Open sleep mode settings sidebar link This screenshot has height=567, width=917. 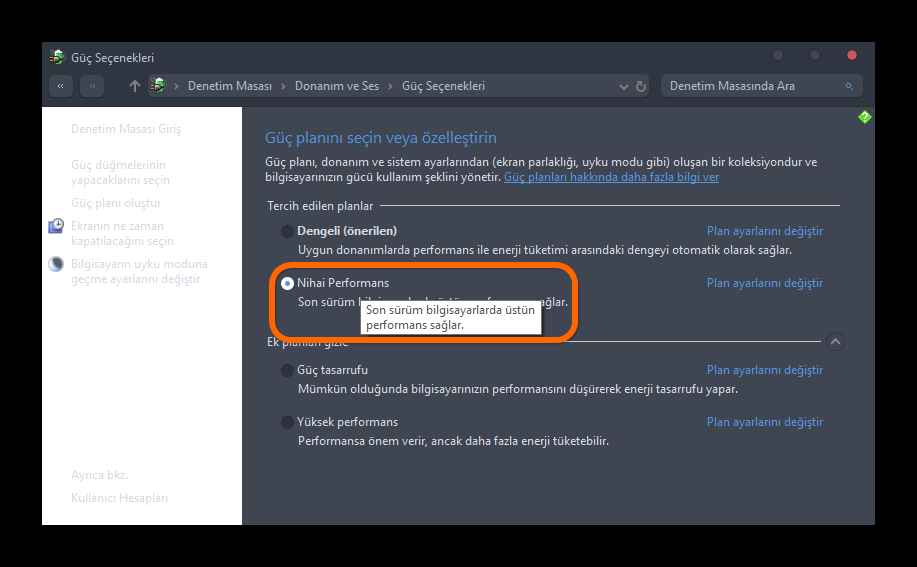tap(139, 272)
